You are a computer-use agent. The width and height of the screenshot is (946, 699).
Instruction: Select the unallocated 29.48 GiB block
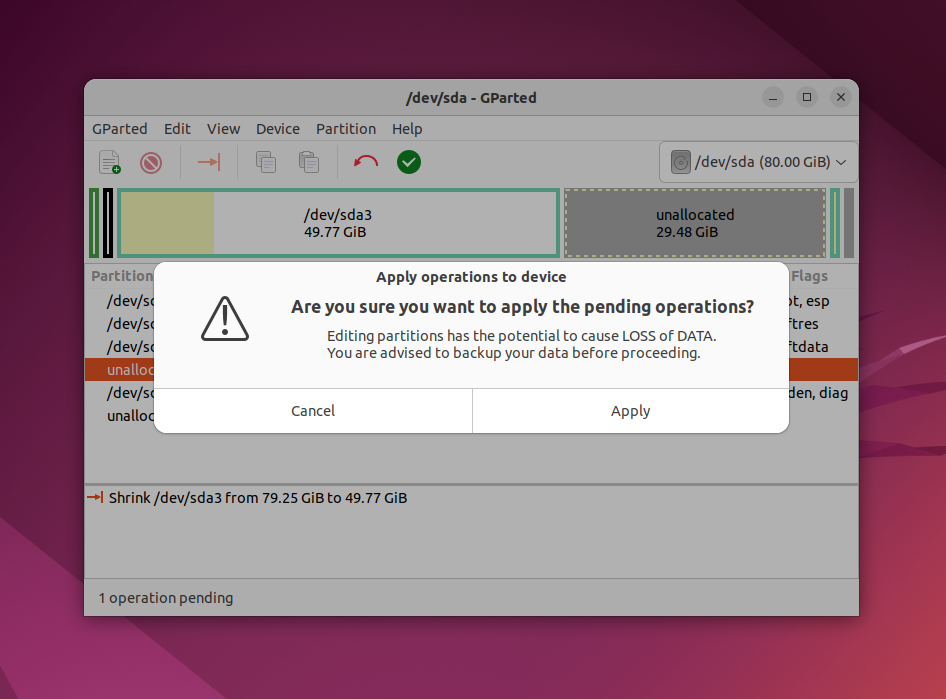pyautogui.click(x=695, y=223)
